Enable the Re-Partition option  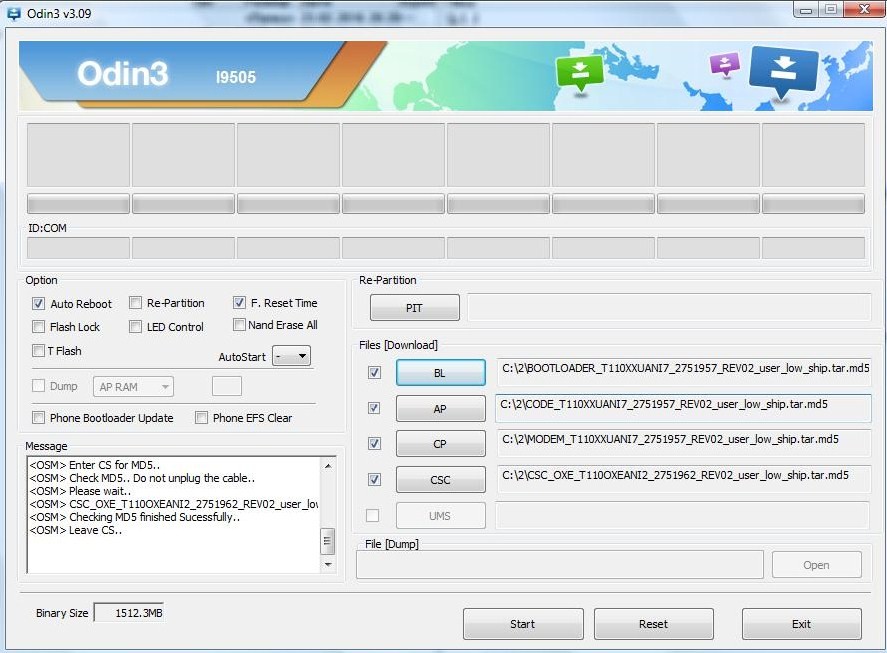135,303
